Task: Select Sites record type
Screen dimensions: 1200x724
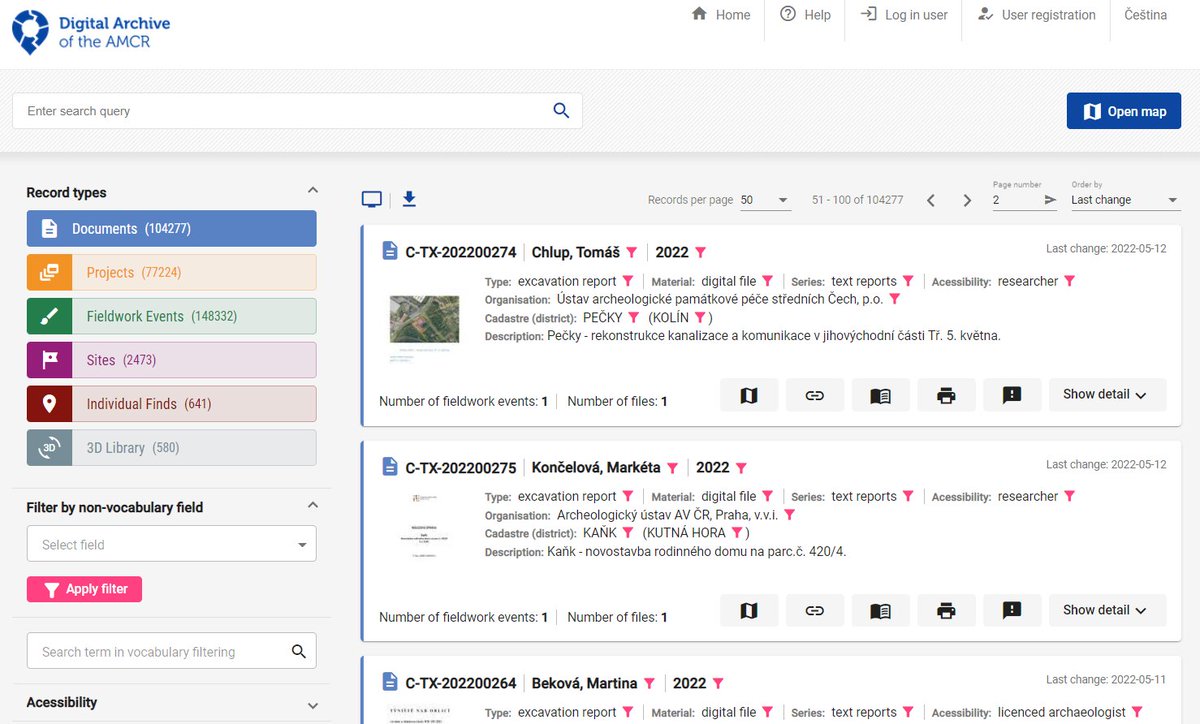Action: pyautogui.click(x=171, y=360)
